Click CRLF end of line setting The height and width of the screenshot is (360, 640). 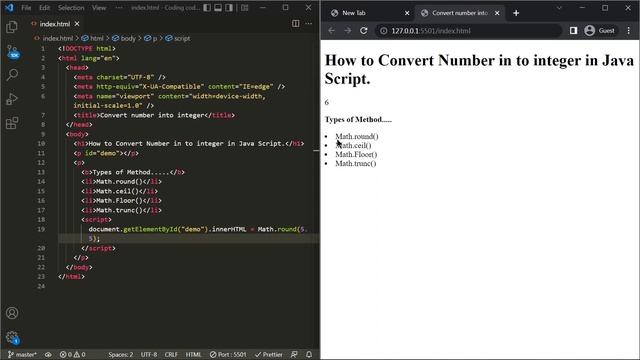point(171,355)
